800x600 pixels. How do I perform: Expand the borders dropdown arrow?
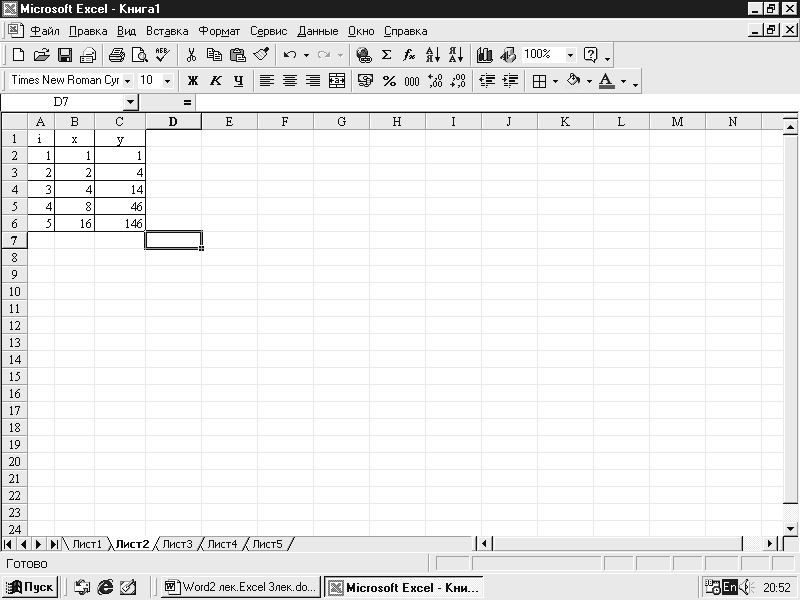[x=555, y=81]
